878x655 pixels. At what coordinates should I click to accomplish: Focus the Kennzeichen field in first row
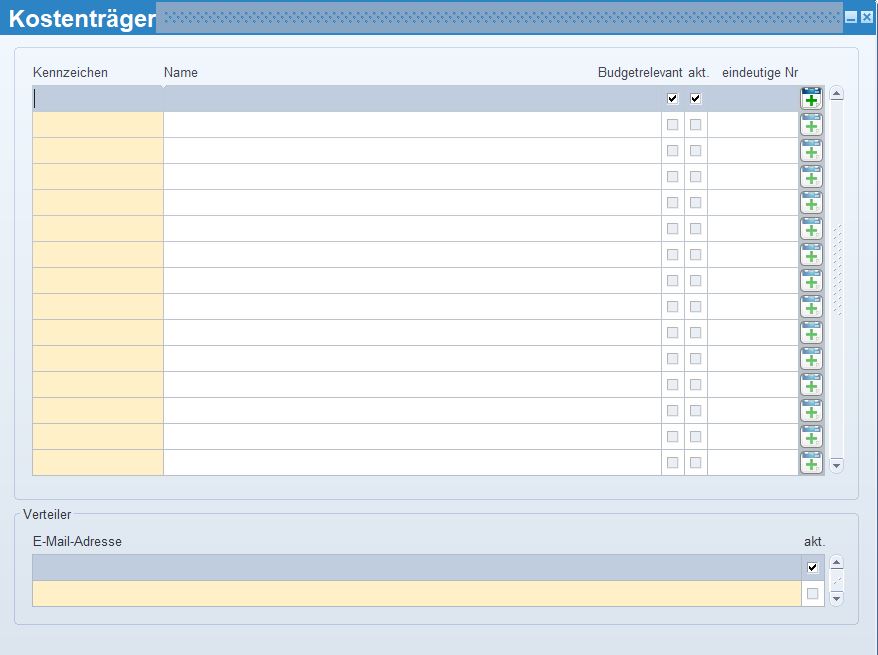(98, 98)
